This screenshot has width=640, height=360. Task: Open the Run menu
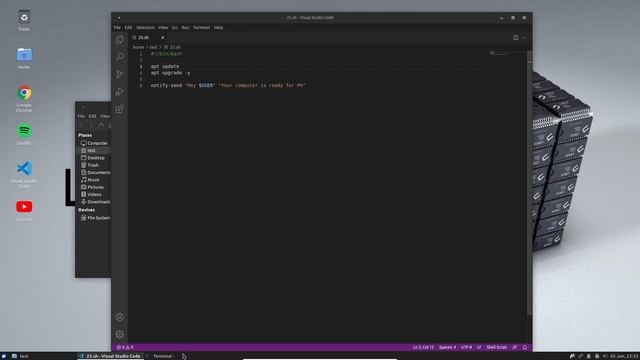tap(185, 27)
